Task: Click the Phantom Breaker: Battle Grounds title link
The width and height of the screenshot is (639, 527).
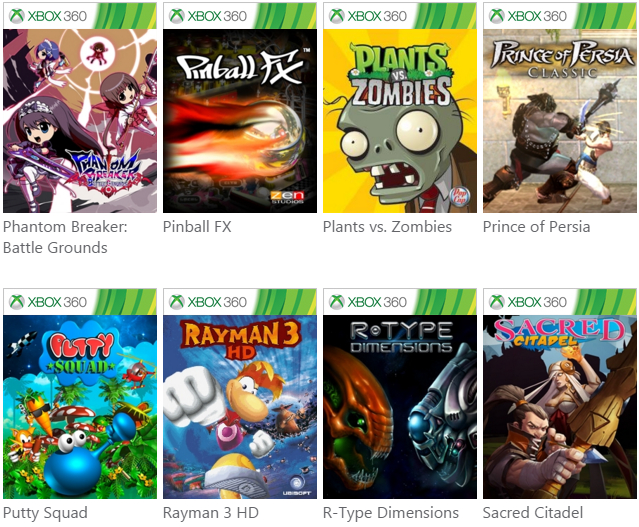Action: [x=65, y=237]
